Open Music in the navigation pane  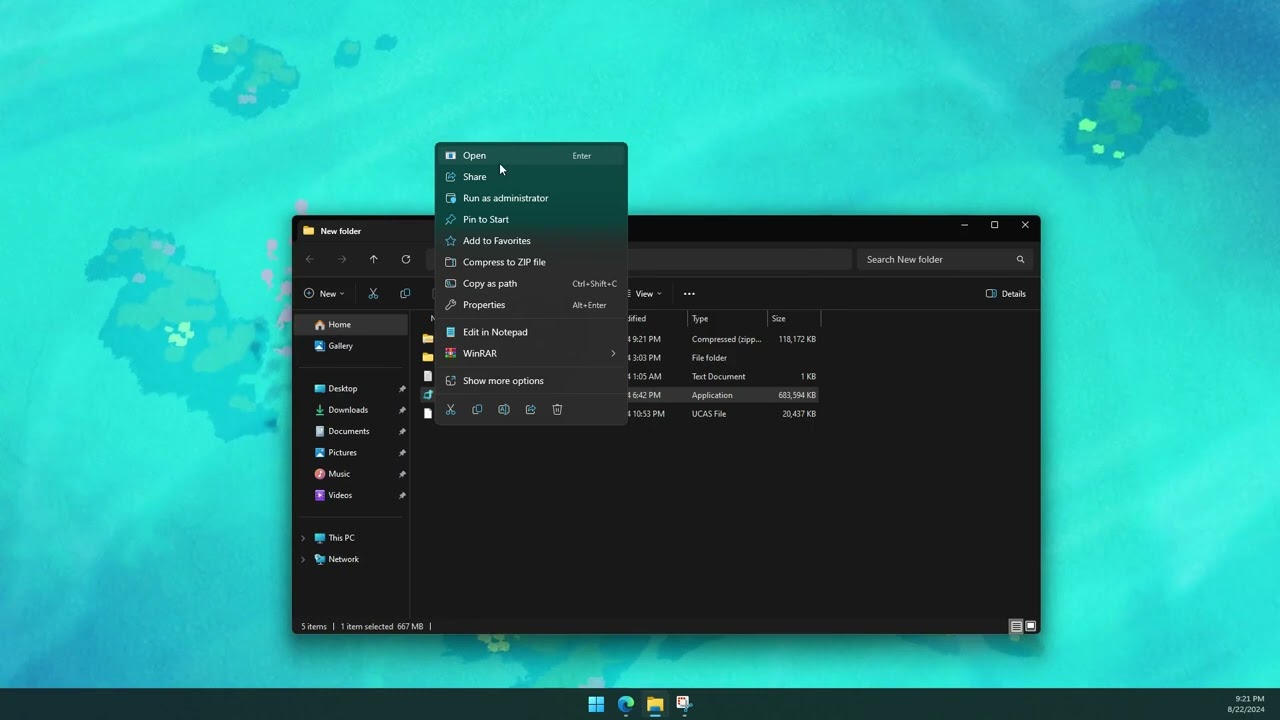click(351, 474)
